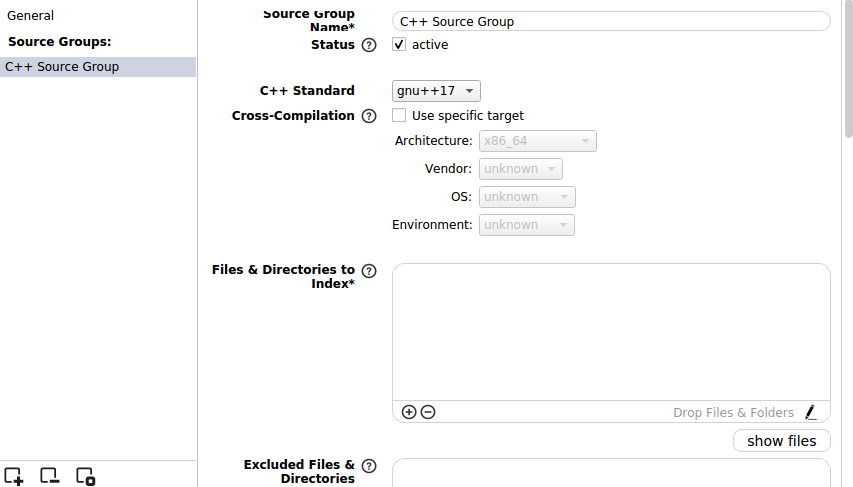Image resolution: width=853 pixels, height=487 pixels.
Task: Open the Architecture x86_64 dropdown
Action: (x=538, y=141)
